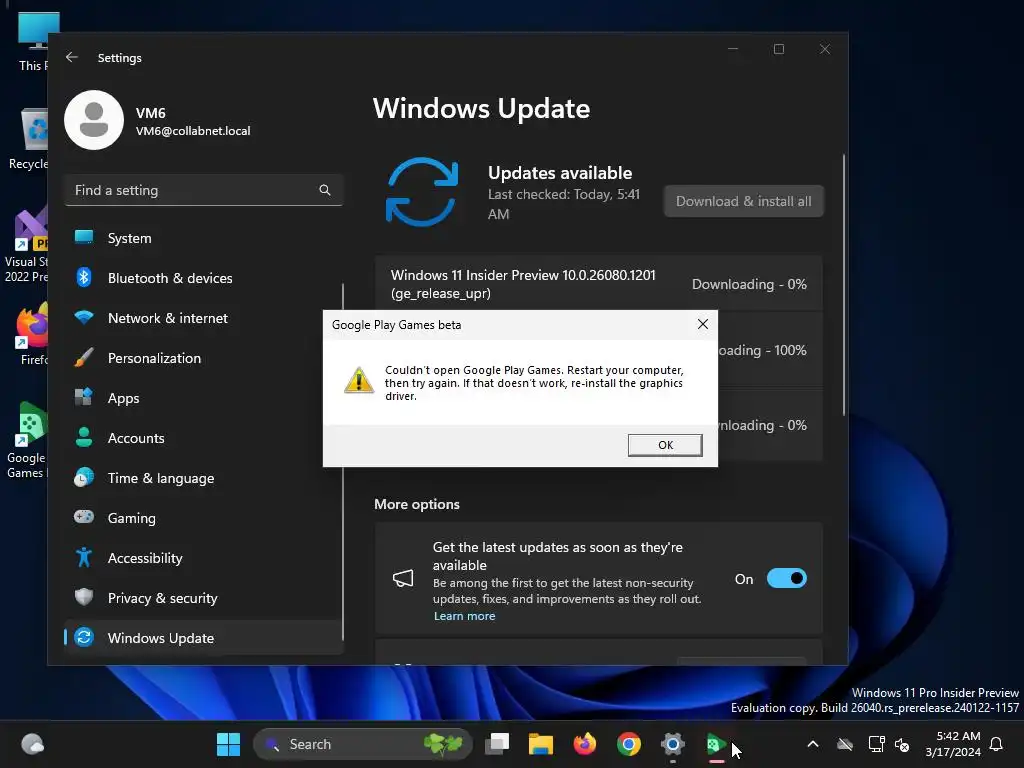This screenshot has width=1024, height=768.
Task: Click the Windows Update sync arrows icon
Action: pyautogui.click(x=422, y=192)
